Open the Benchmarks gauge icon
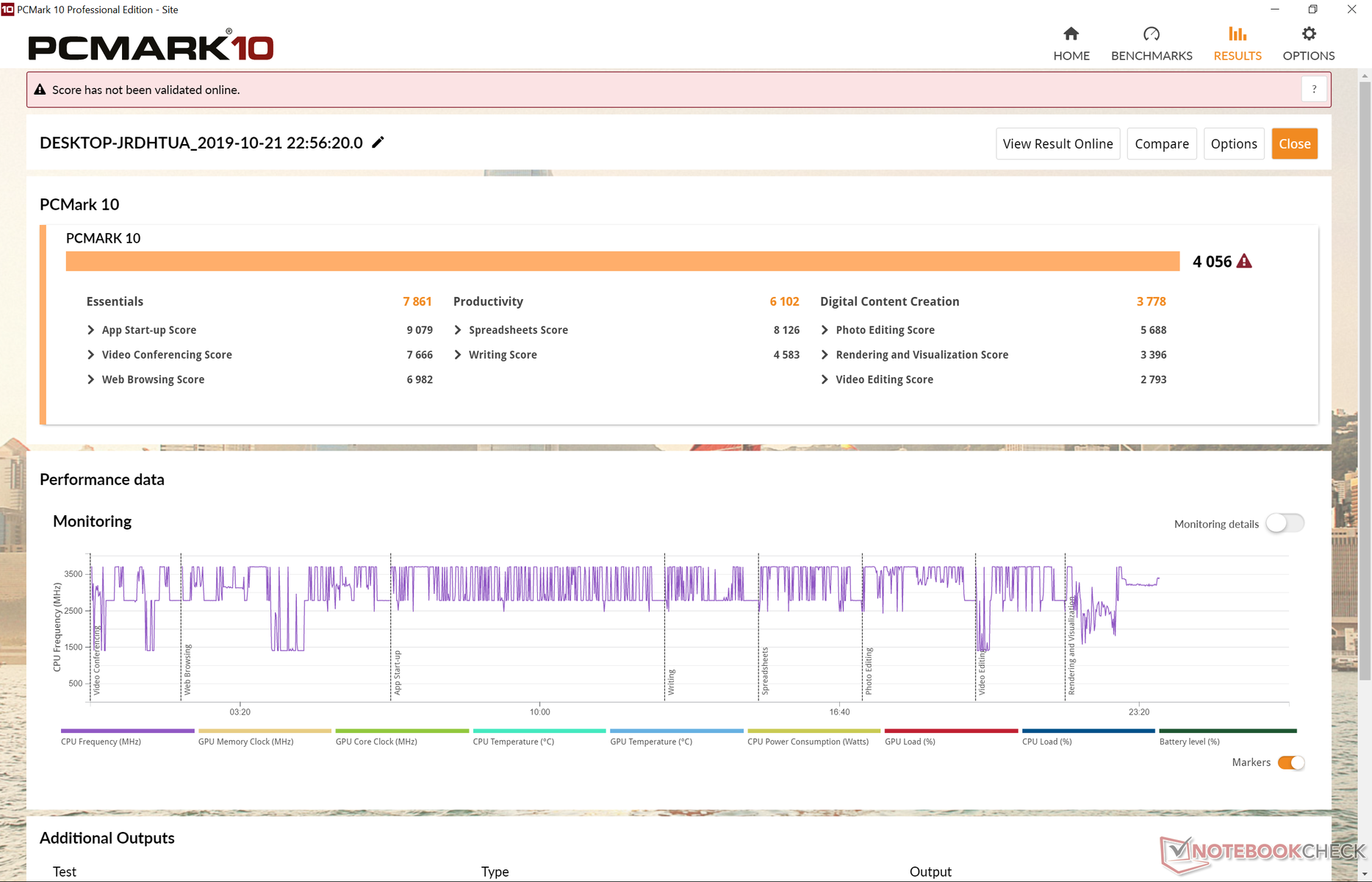The height and width of the screenshot is (882, 1372). [1151, 34]
